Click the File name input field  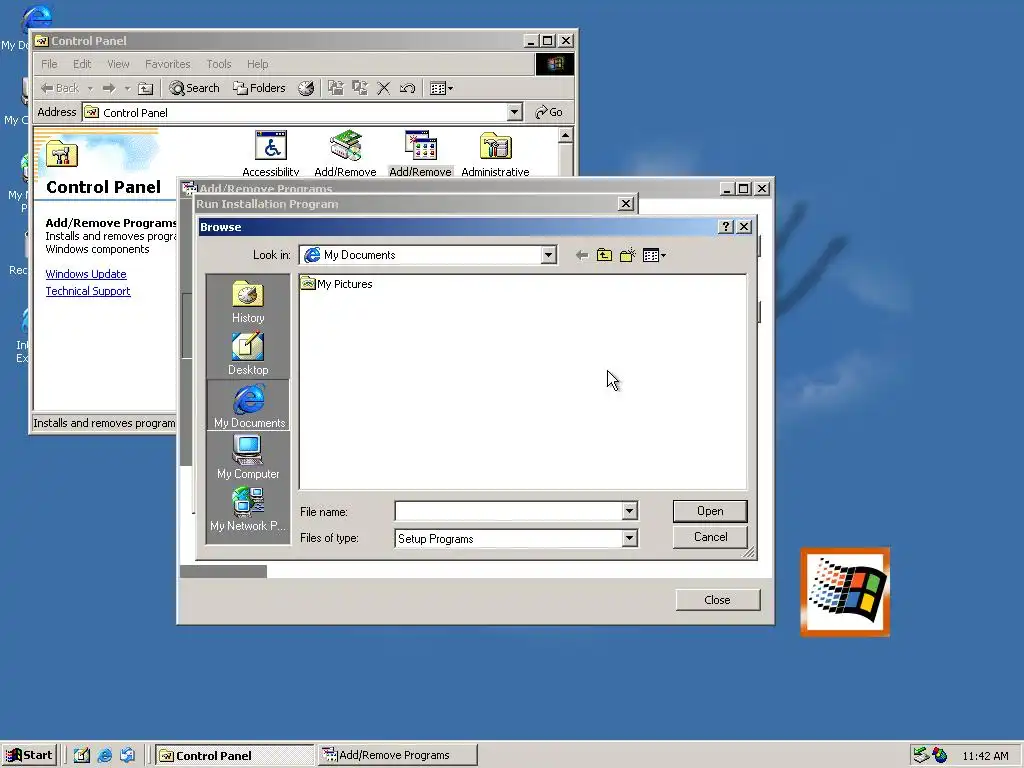coord(509,511)
